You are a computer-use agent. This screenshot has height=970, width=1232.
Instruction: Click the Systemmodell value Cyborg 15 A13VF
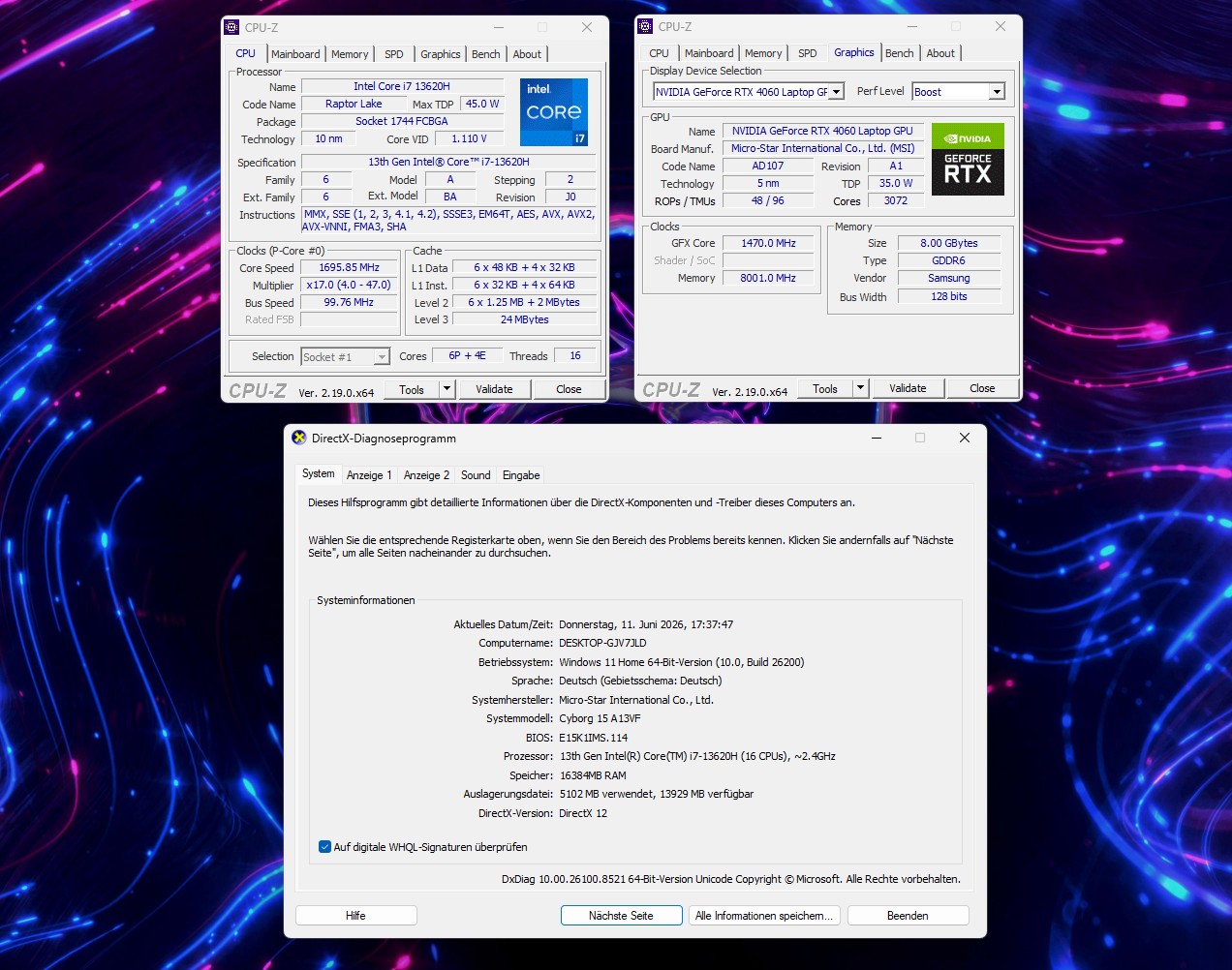click(600, 718)
